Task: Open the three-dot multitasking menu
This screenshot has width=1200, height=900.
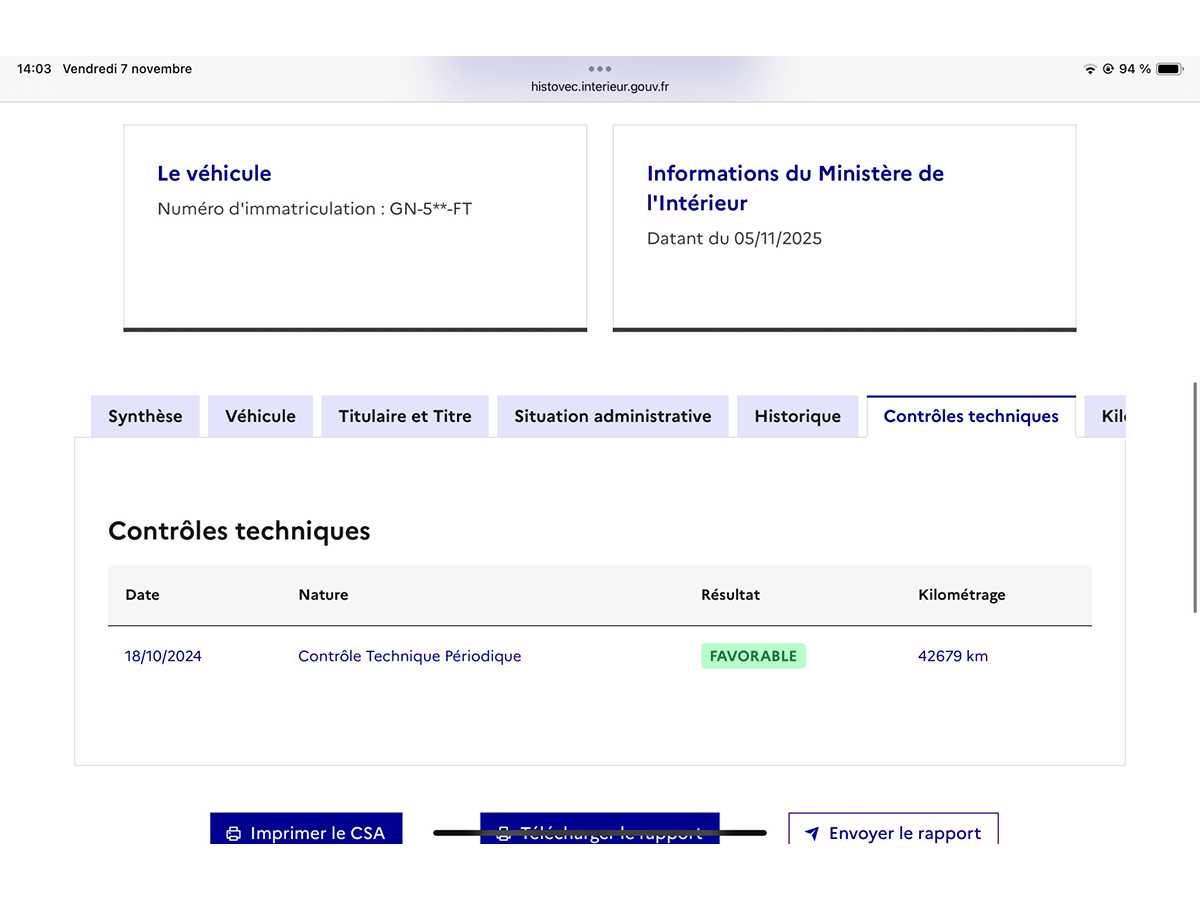Action: pyautogui.click(x=600, y=69)
